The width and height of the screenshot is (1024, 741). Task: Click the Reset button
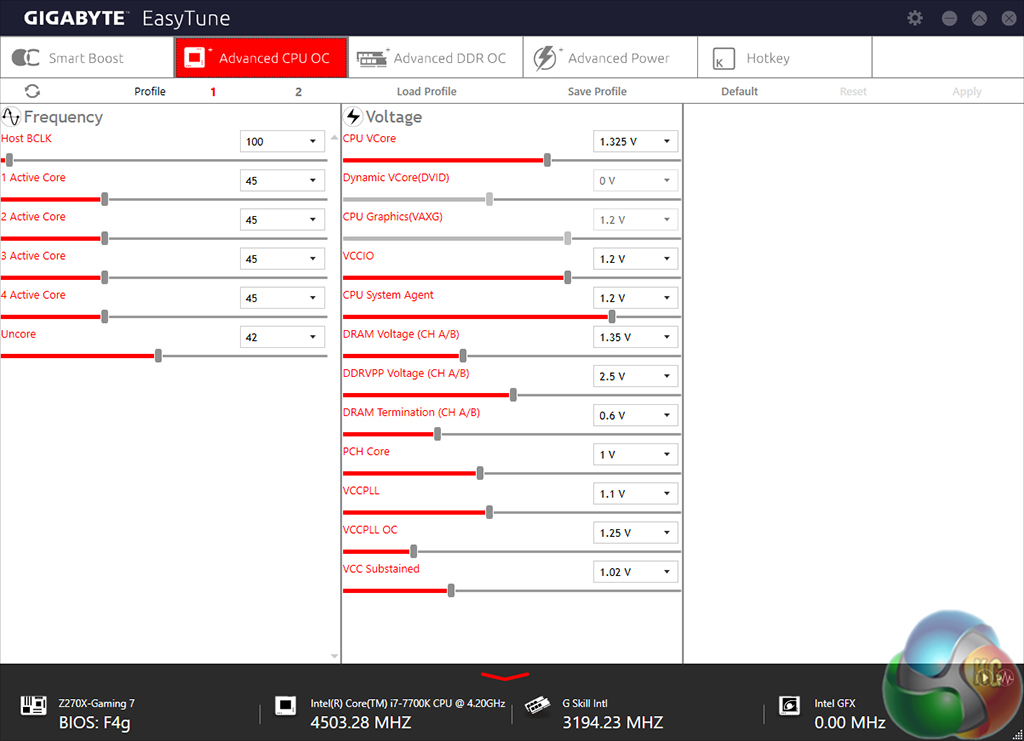pos(853,91)
